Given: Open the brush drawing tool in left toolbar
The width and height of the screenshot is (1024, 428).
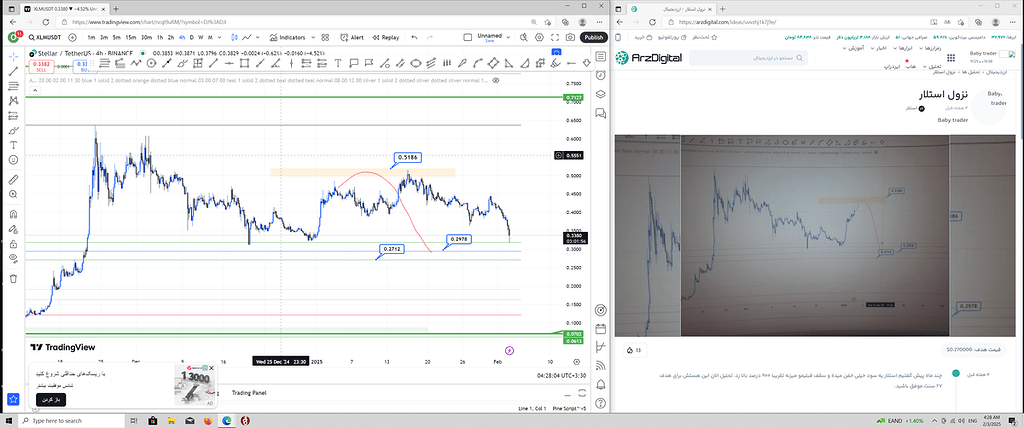Looking at the screenshot, I should click(x=13, y=130).
